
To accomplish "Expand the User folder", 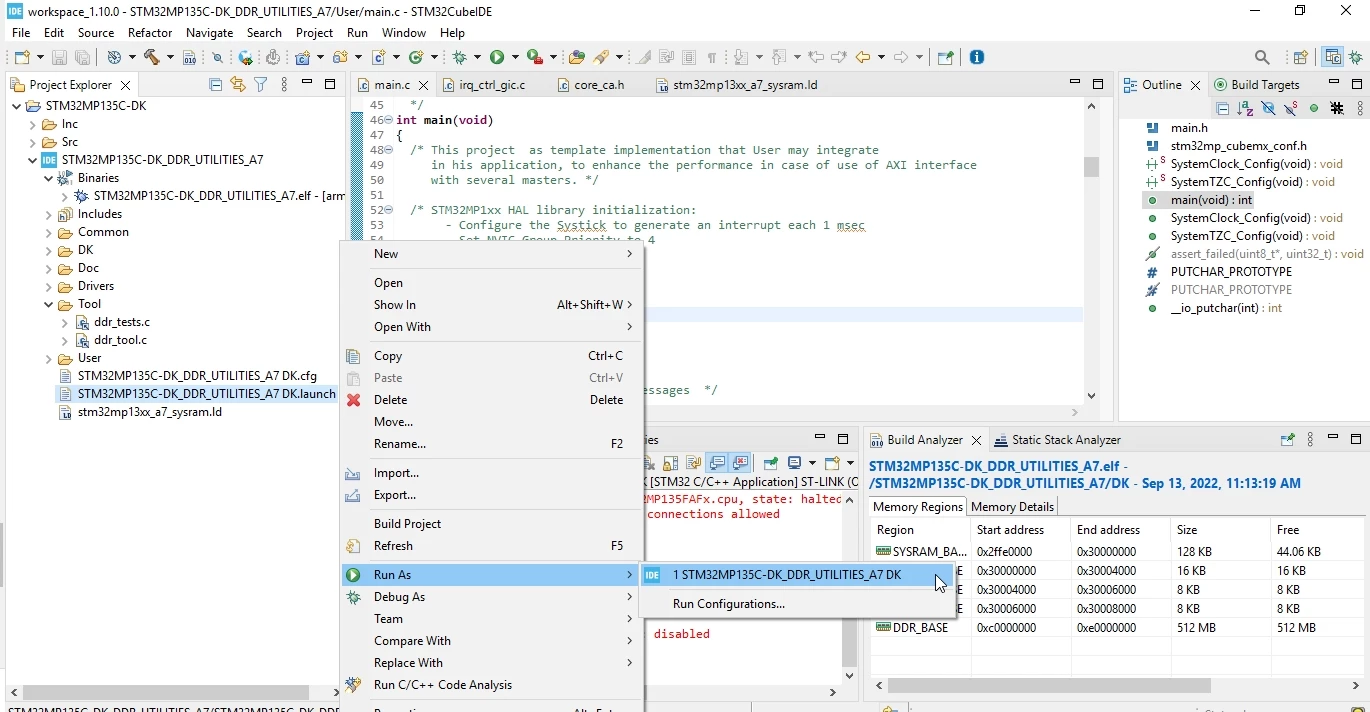I will pyautogui.click(x=49, y=359).
